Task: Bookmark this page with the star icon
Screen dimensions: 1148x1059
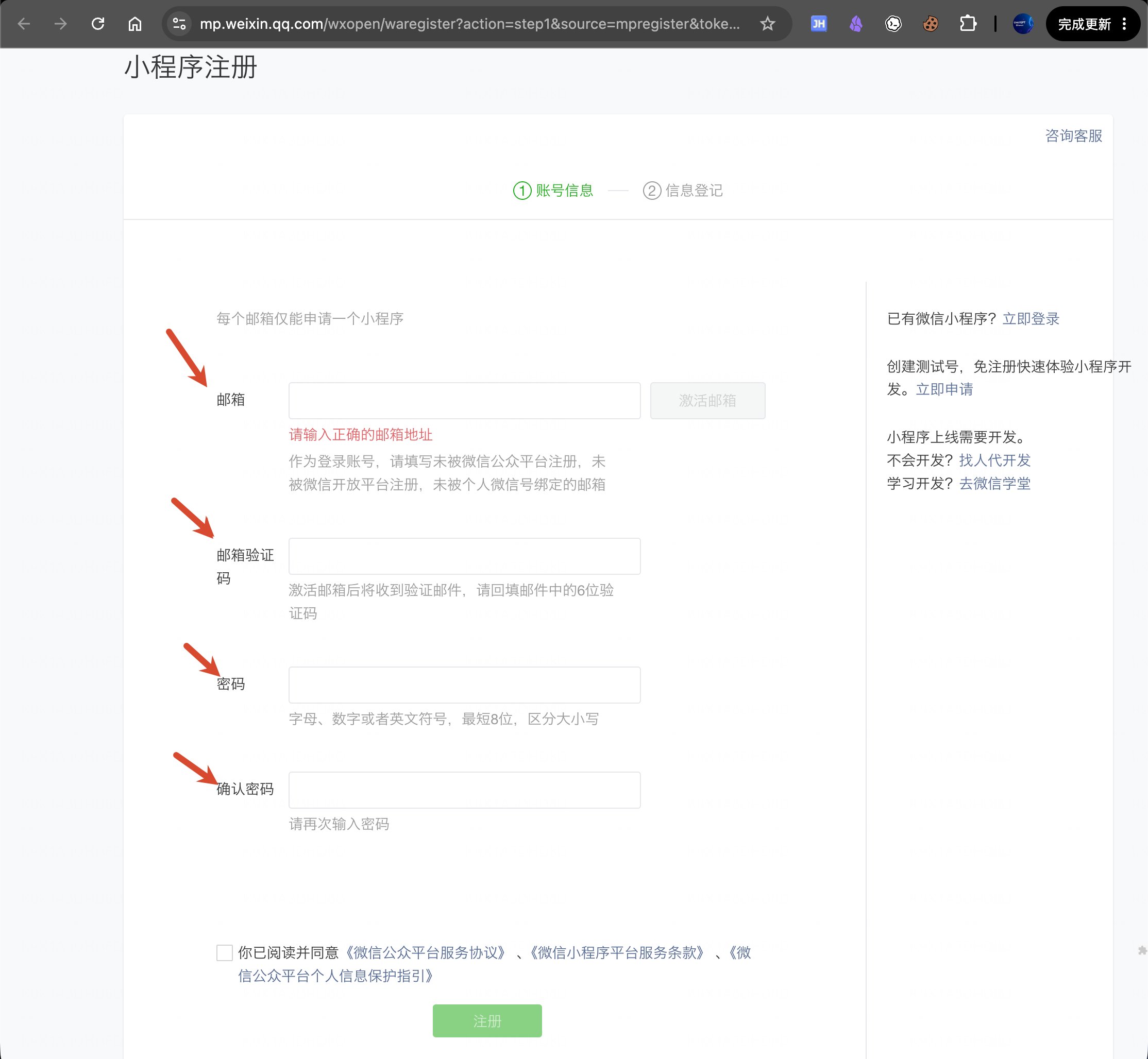Action: tap(767, 24)
